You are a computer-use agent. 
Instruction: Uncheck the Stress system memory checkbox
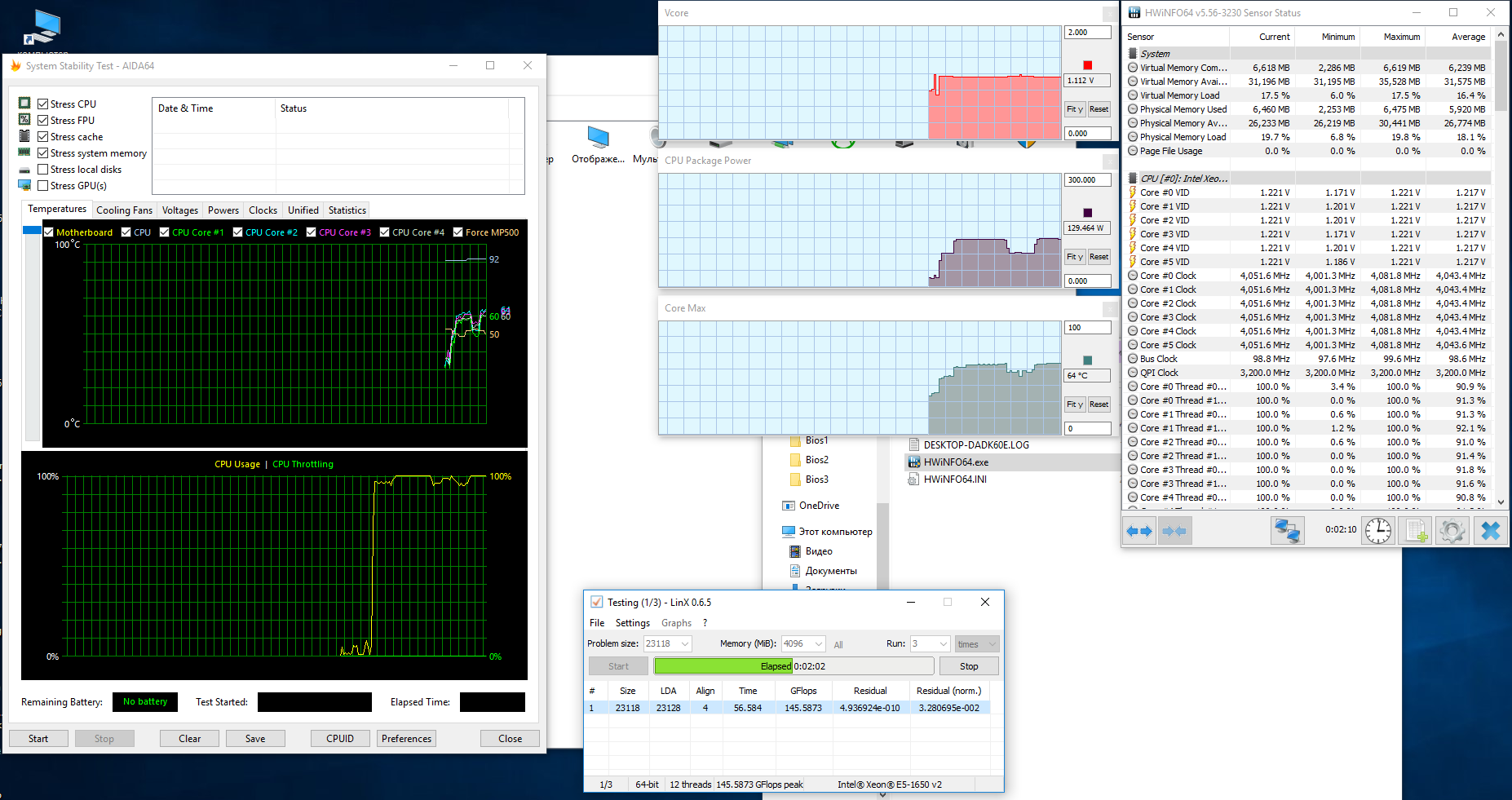(x=43, y=153)
